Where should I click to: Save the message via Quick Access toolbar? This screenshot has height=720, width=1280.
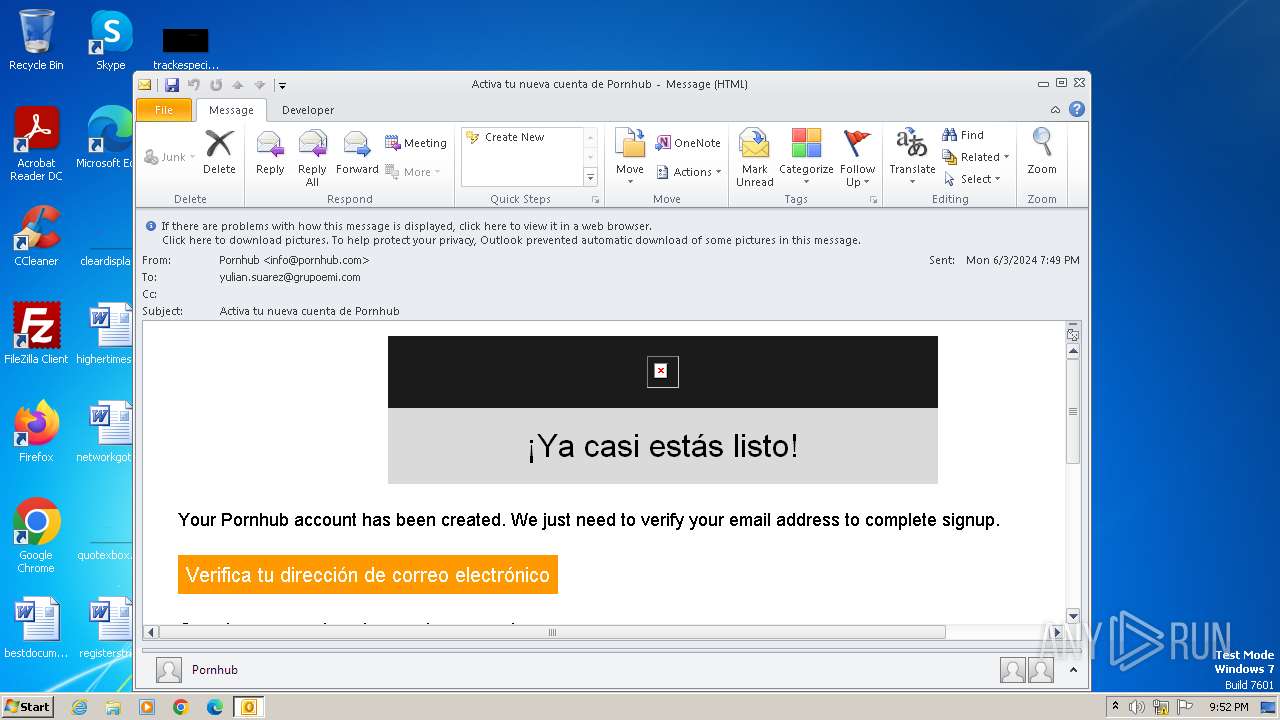172,85
